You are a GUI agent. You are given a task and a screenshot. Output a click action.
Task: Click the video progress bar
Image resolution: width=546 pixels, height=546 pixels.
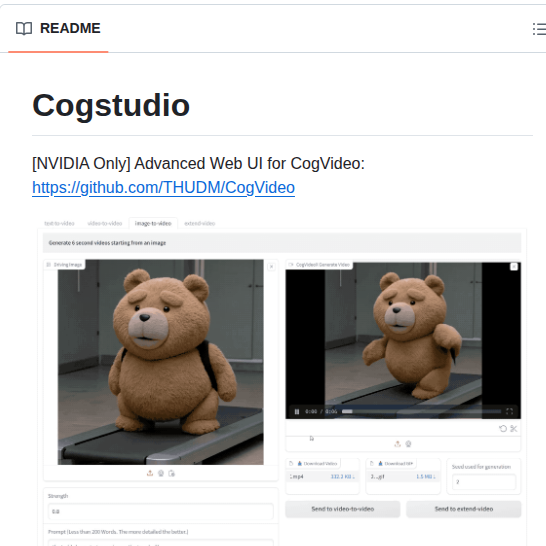pos(421,412)
